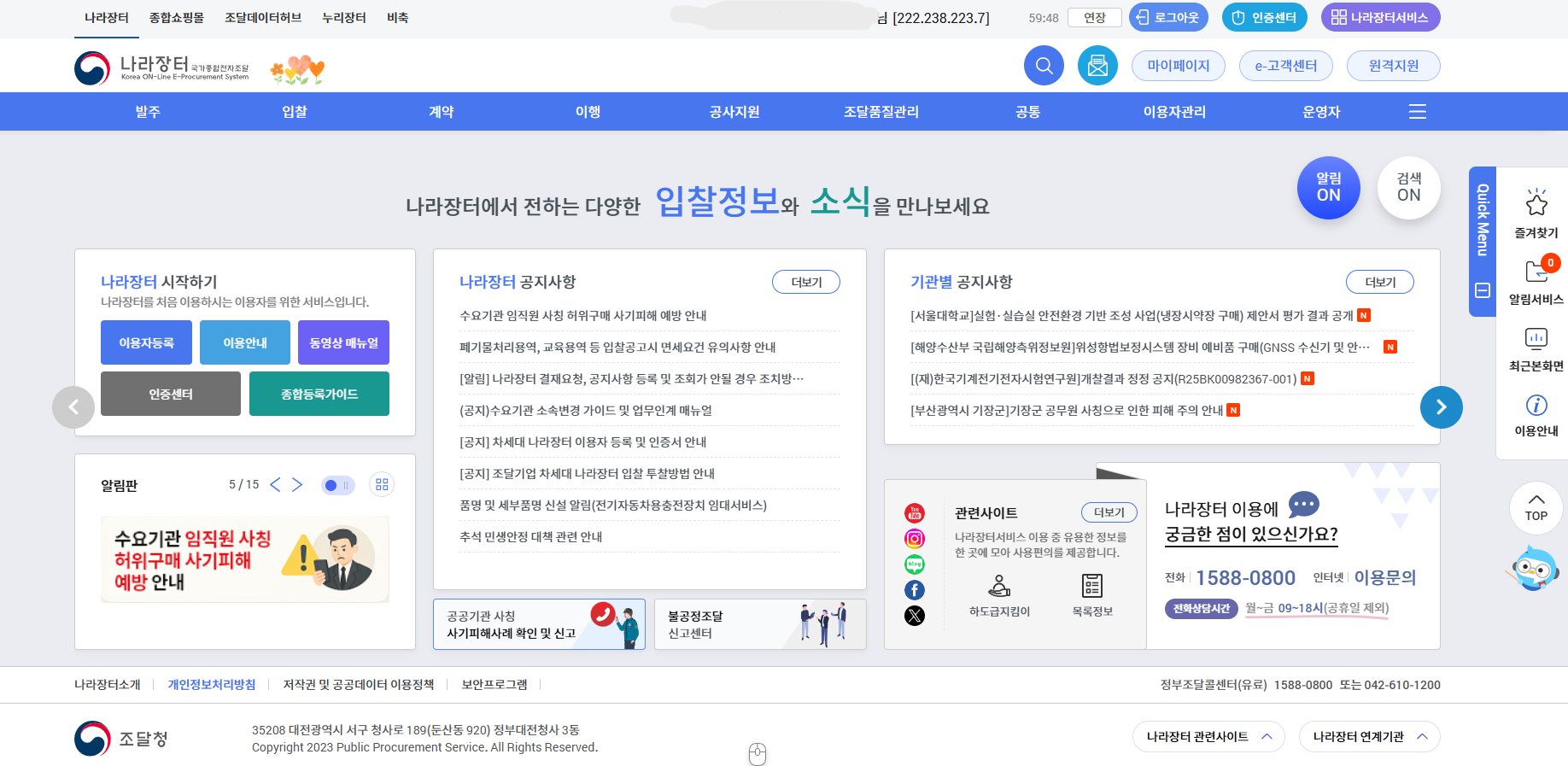Image resolution: width=1568 pixels, height=766 pixels.
Task: Open 하도급지킴이 icon link
Action: (x=999, y=595)
